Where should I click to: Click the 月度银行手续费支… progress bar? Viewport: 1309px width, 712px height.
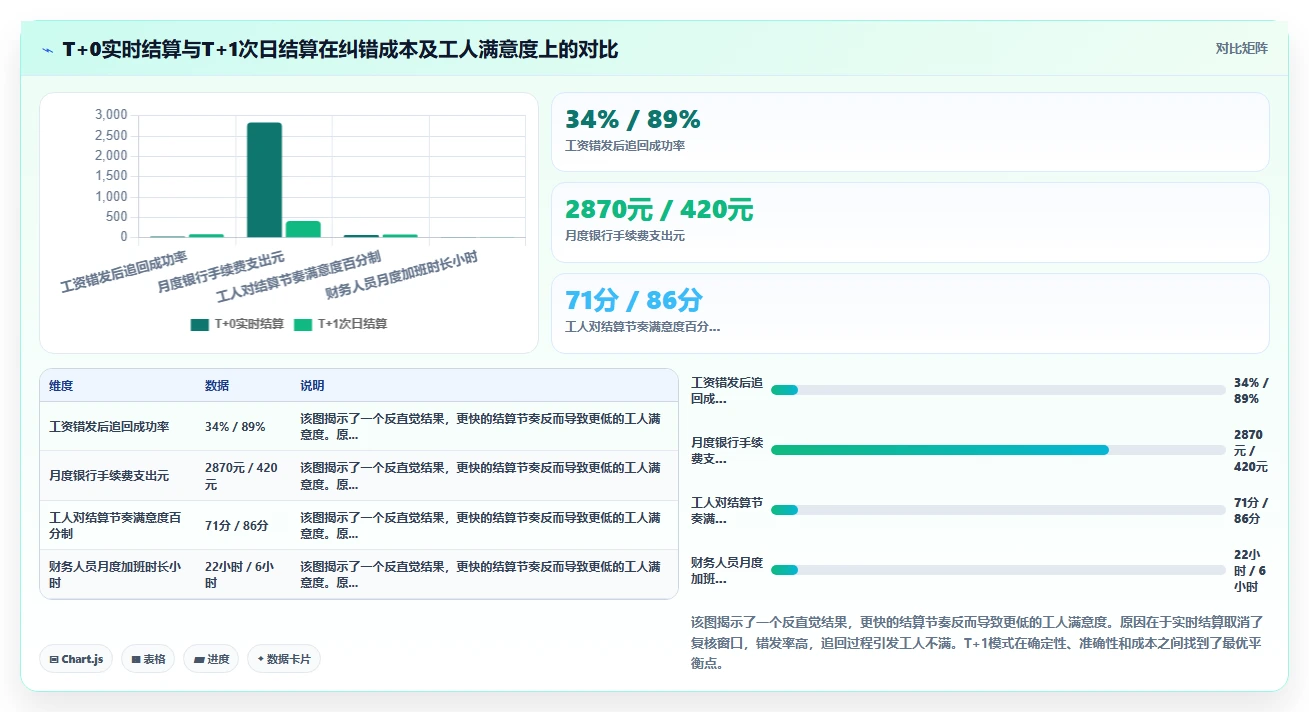(998, 450)
